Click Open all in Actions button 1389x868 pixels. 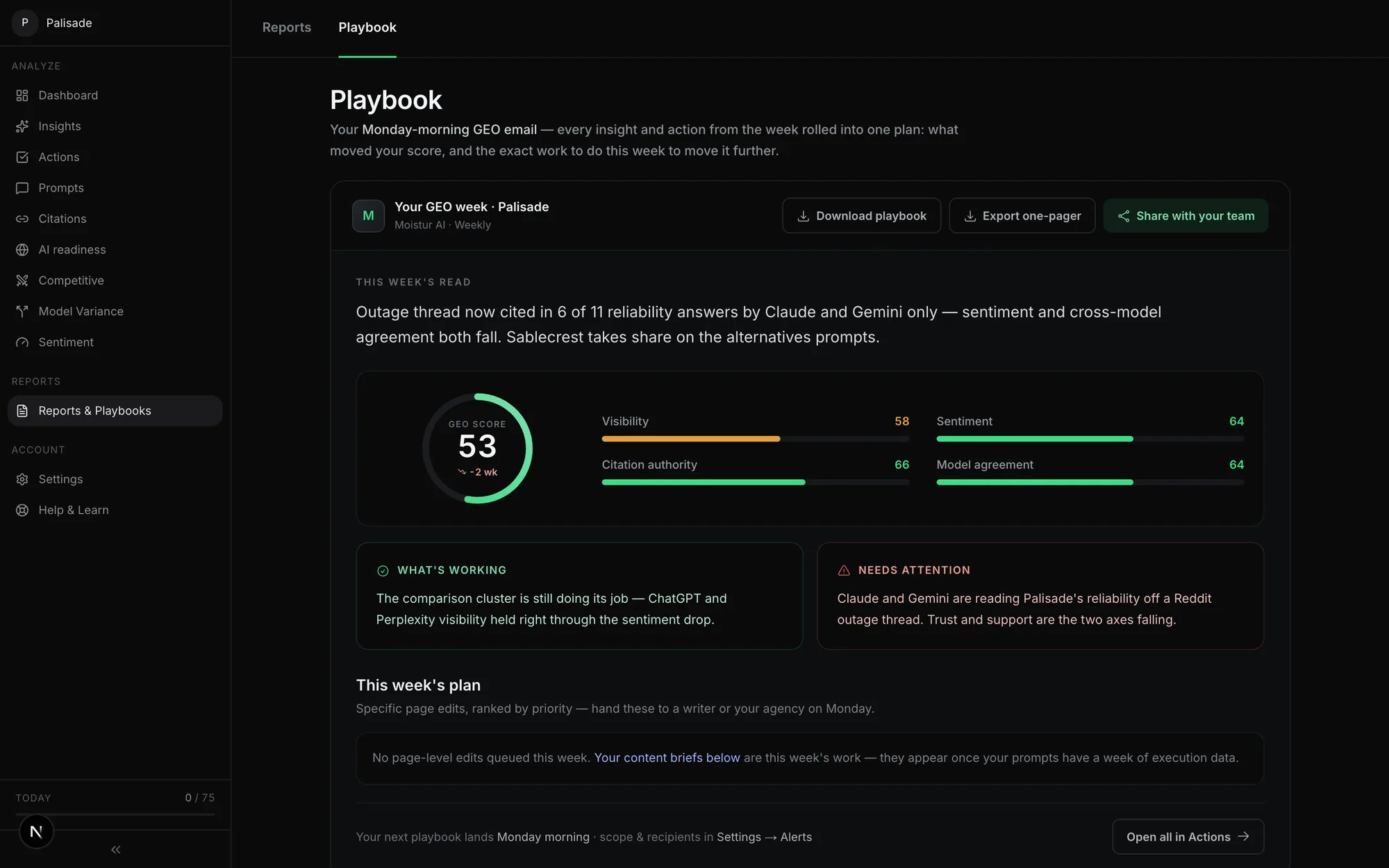tap(1188, 837)
